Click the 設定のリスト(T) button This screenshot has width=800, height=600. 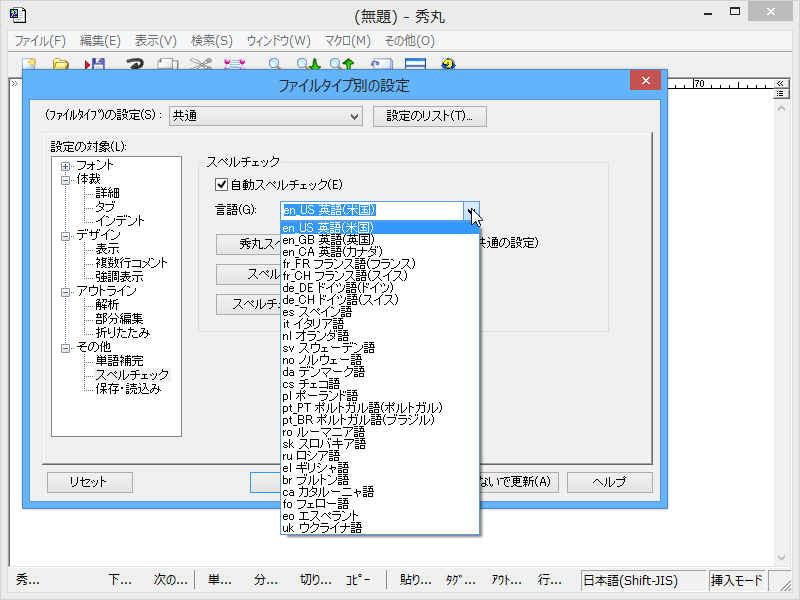pyautogui.click(x=430, y=116)
